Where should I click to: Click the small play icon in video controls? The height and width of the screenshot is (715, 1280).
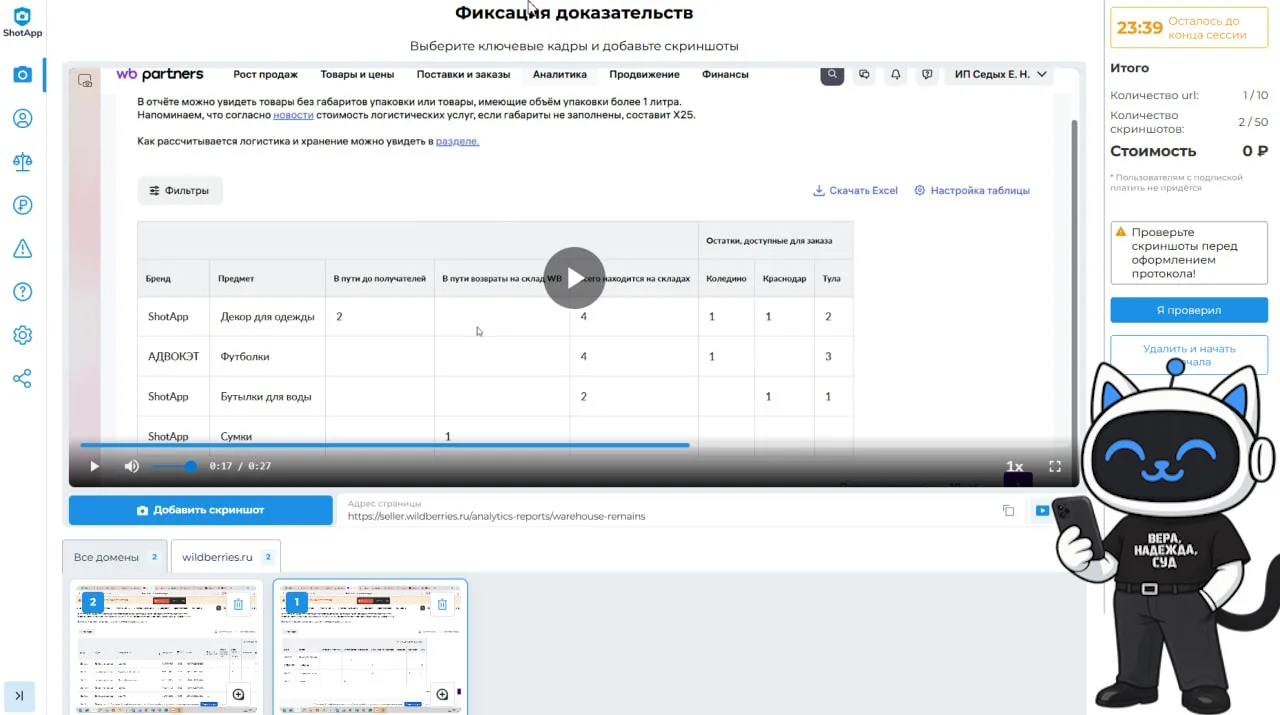click(x=94, y=466)
